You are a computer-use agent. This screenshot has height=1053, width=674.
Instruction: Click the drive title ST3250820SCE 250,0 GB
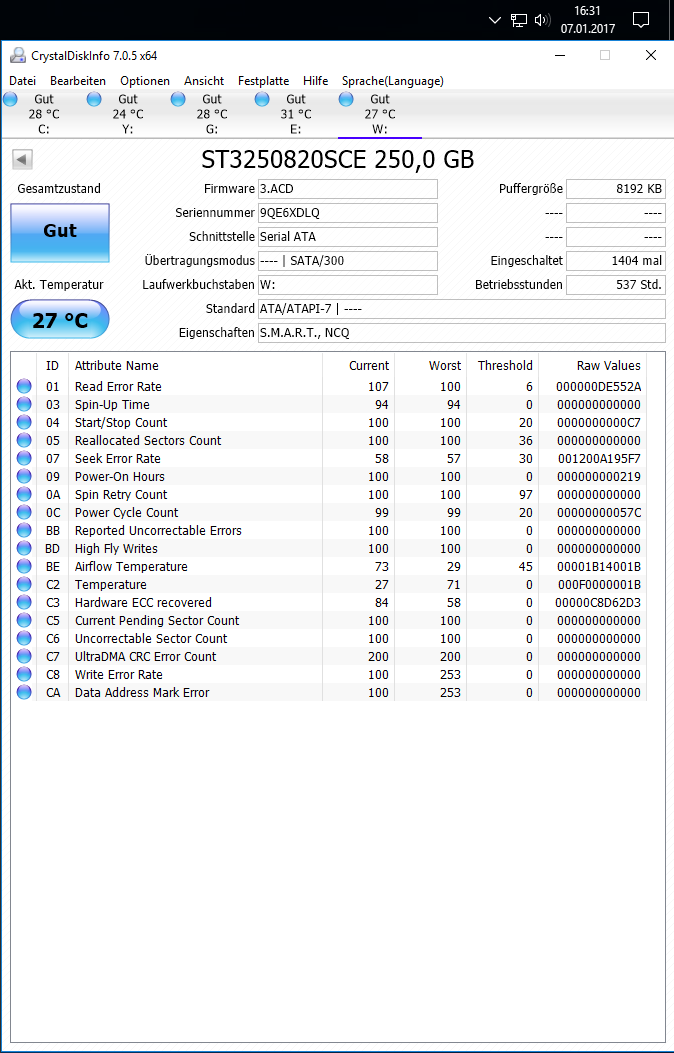pos(338,160)
